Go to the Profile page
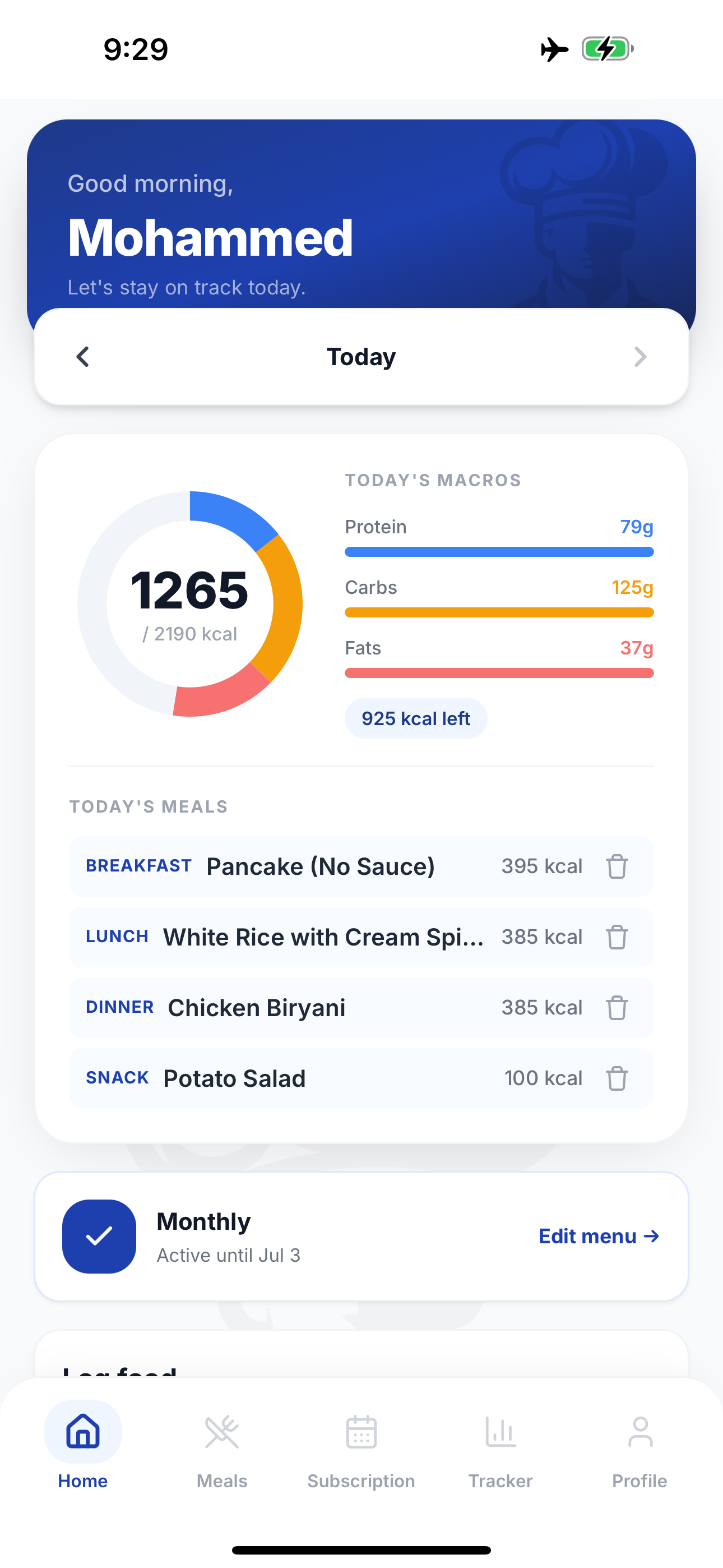Image resolution: width=723 pixels, height=1568 pixels. pyautogui.click(x=639, y=1451)
